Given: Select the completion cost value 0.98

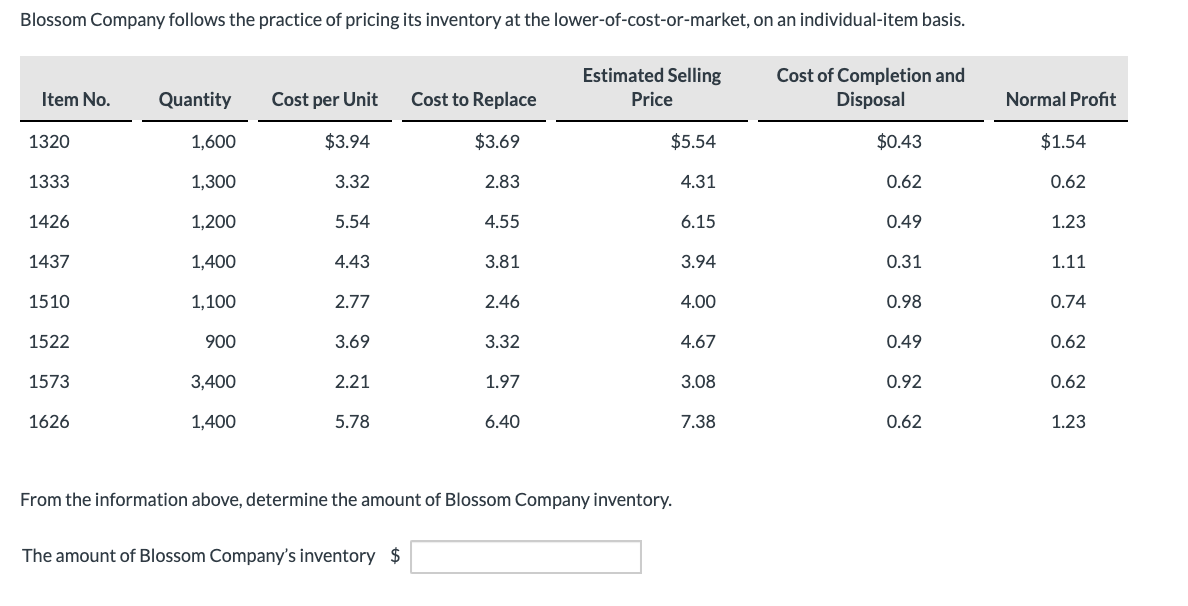Looking at the screenshot, I should [x=904, y=302].
